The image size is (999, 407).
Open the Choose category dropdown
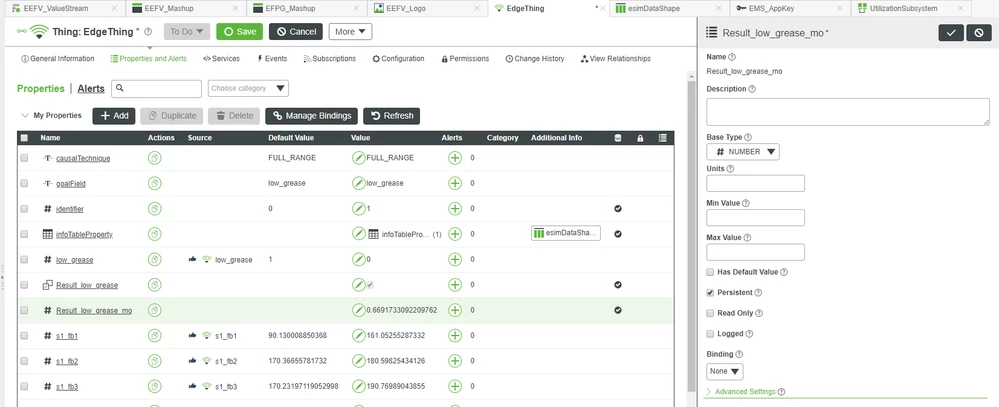[248, 89]
